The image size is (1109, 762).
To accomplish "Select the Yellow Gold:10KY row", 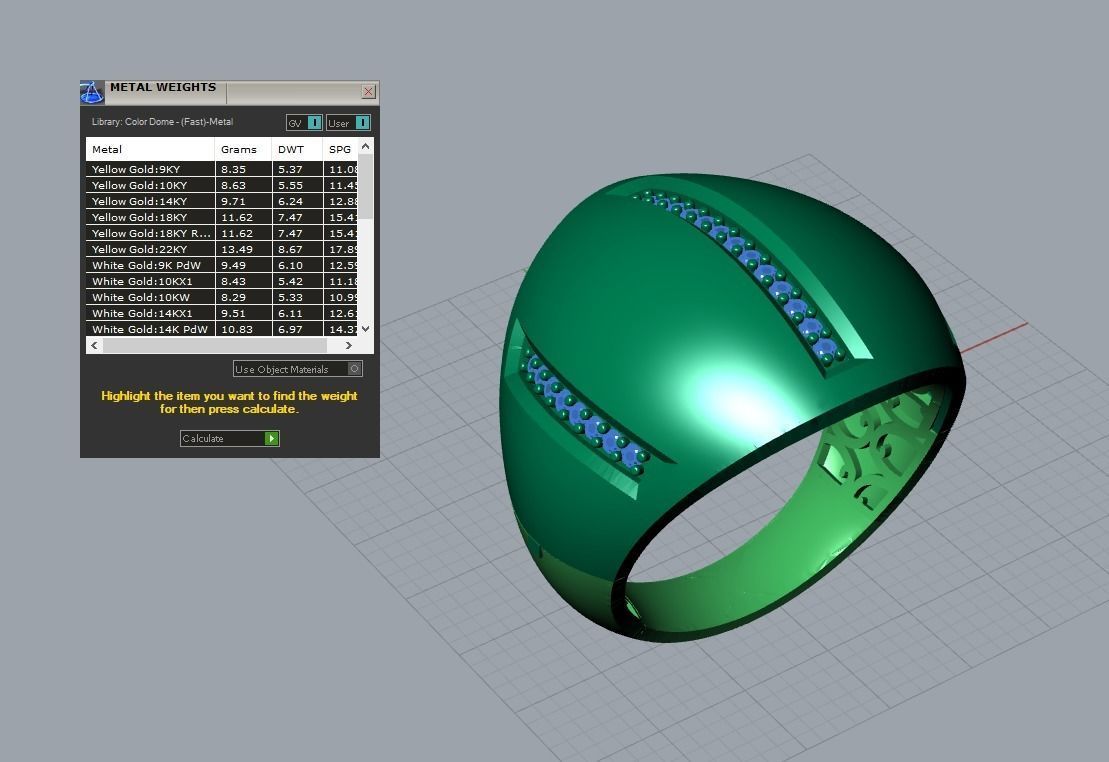I will [x=221, y=185].
